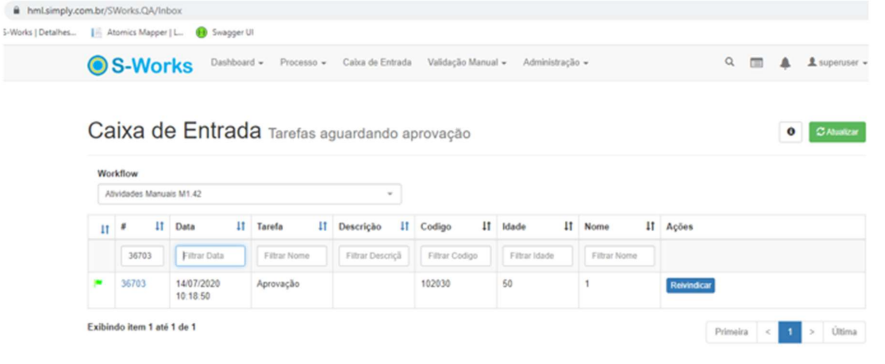Expand the Processo menu
The image size is (885, 364).
(303, 63)
